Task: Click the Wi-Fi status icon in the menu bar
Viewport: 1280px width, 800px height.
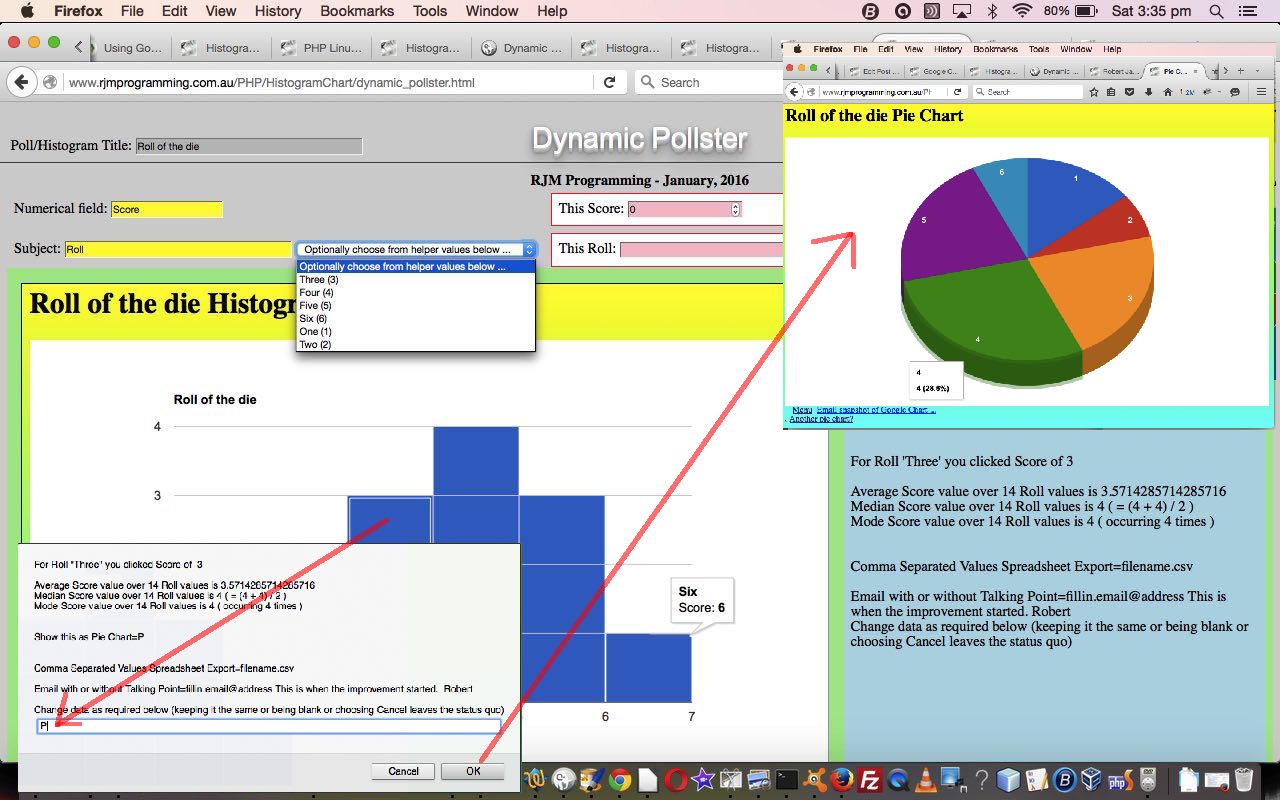Action: point(1021,12)
